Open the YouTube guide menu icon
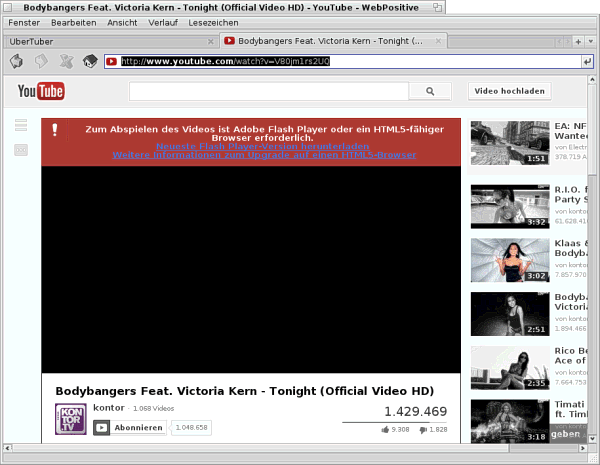This screenshot has width=600, height=465. tap(21, 126)
